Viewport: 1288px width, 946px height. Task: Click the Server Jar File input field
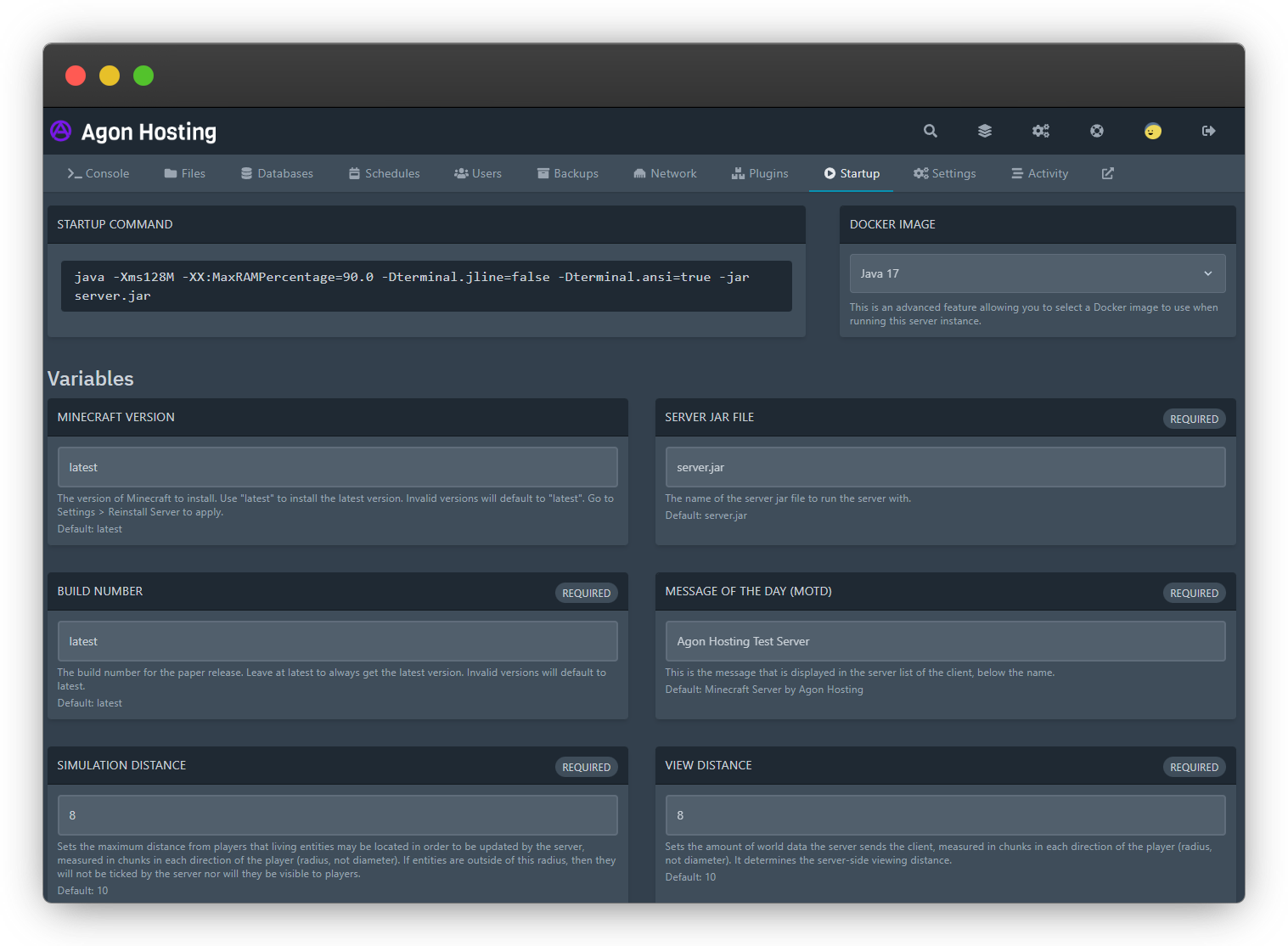[945, 467]
